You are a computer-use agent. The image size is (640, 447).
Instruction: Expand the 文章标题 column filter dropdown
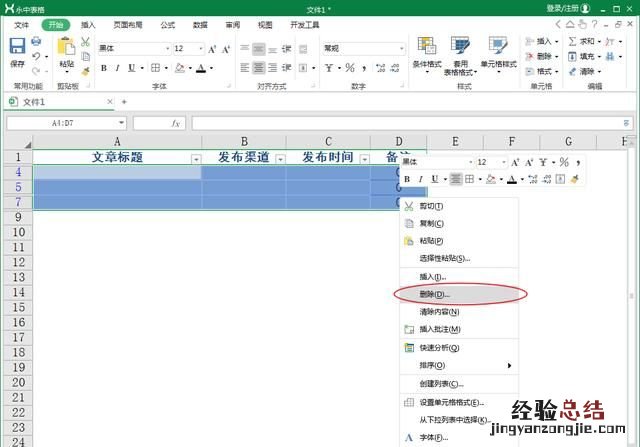(195, 159)
